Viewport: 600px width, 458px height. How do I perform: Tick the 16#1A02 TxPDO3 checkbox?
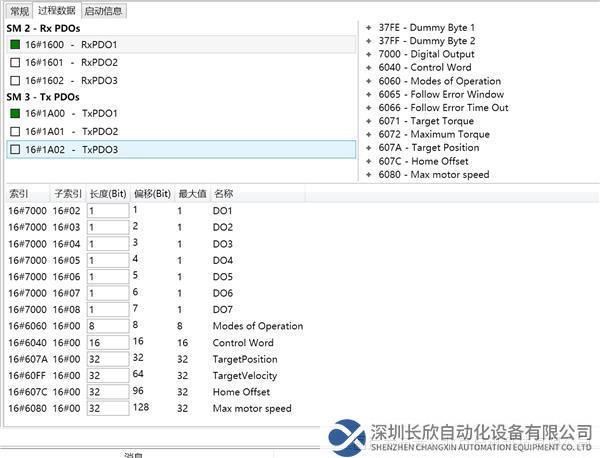click(14, 149)
